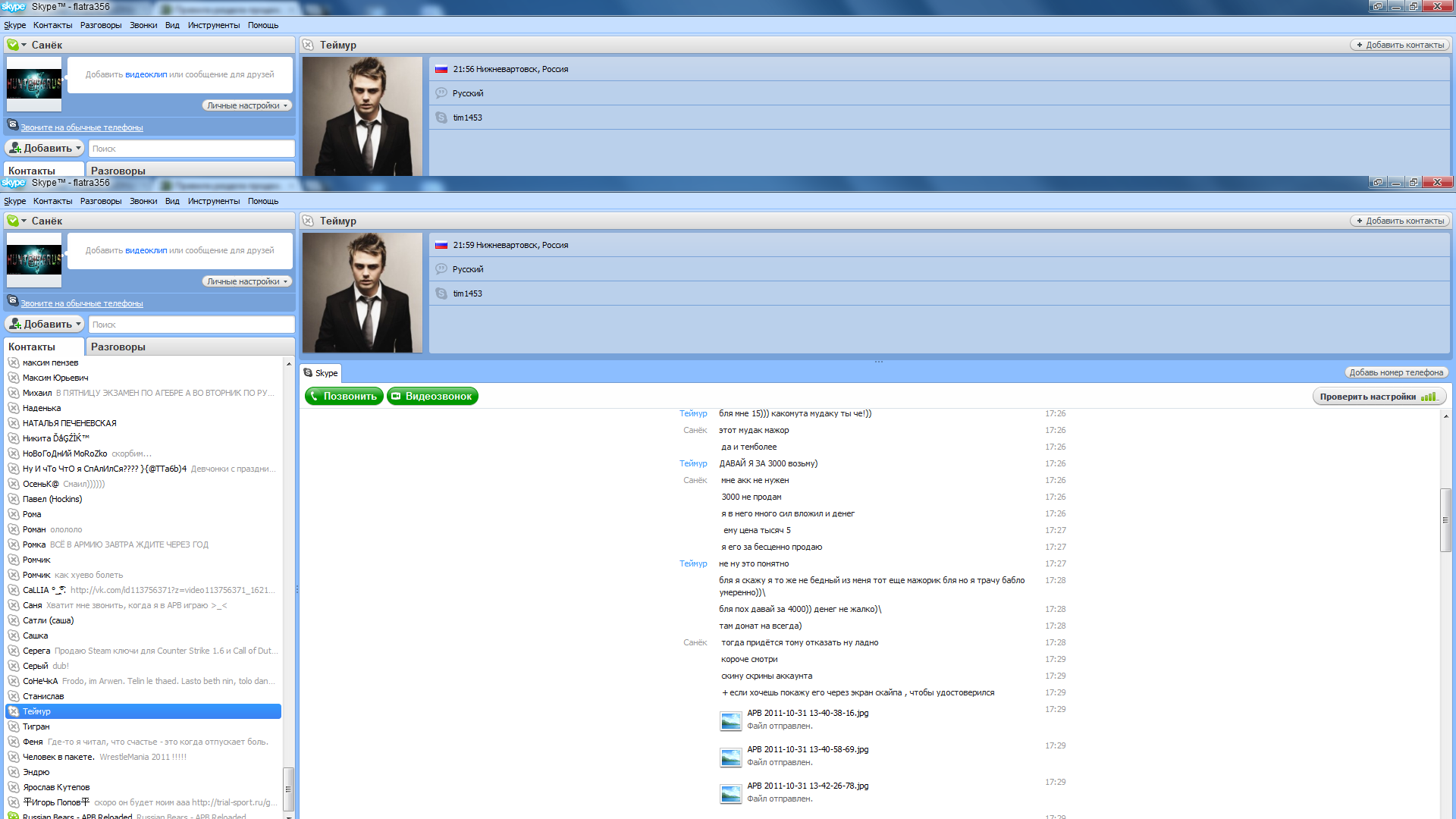Click Звоните на обычные телефоны link in upper window
This screenshot has width=1456, height=819.
[x=81, y=127]
